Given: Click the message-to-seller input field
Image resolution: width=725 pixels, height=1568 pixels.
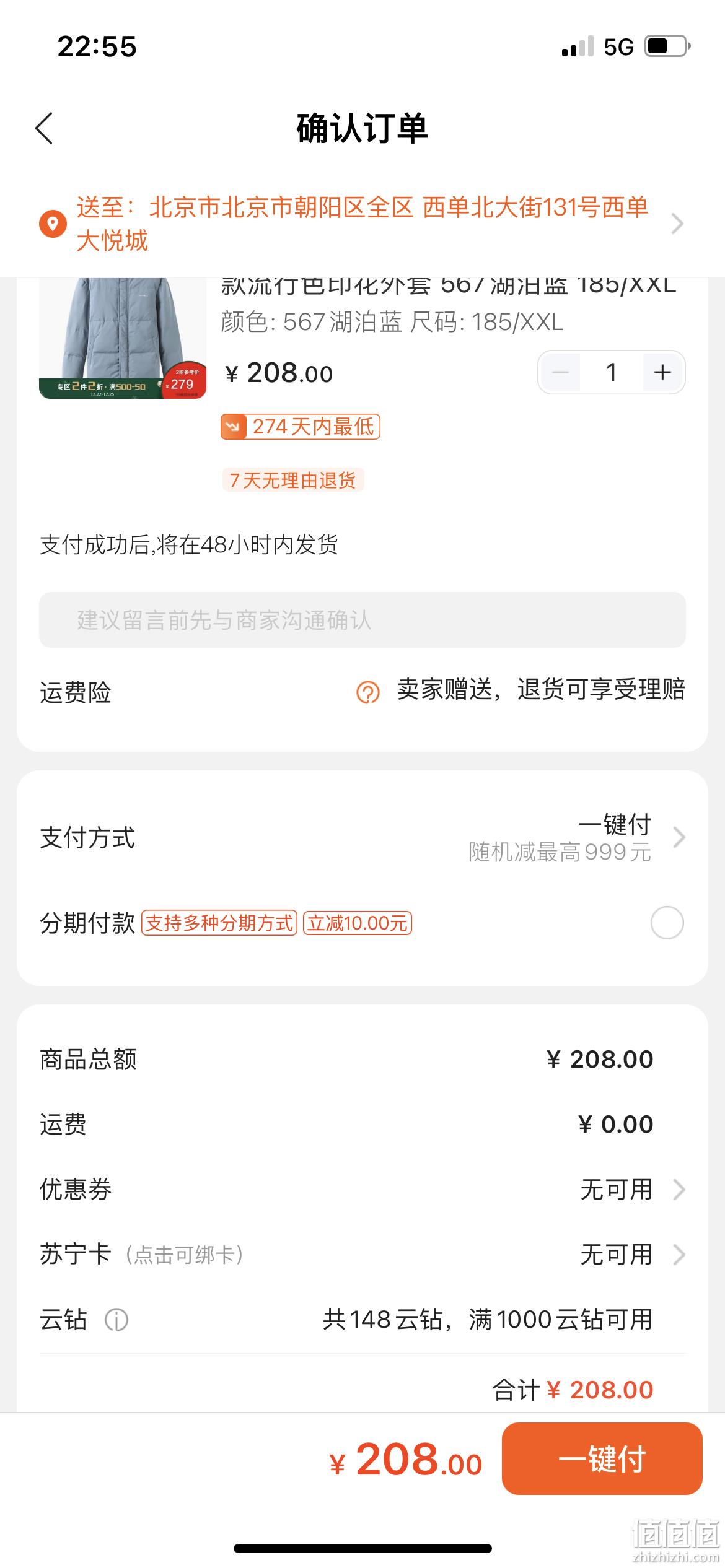Looking at the screenshot, I should tap(362, 620).
